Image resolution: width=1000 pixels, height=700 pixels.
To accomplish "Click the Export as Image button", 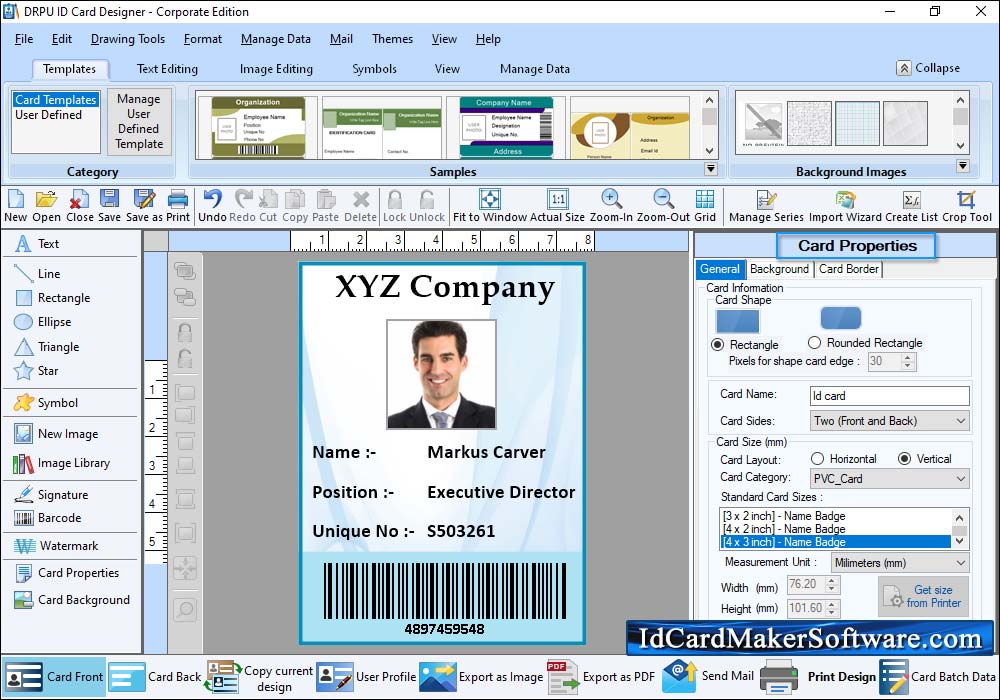I will click(x=482, y=677).
